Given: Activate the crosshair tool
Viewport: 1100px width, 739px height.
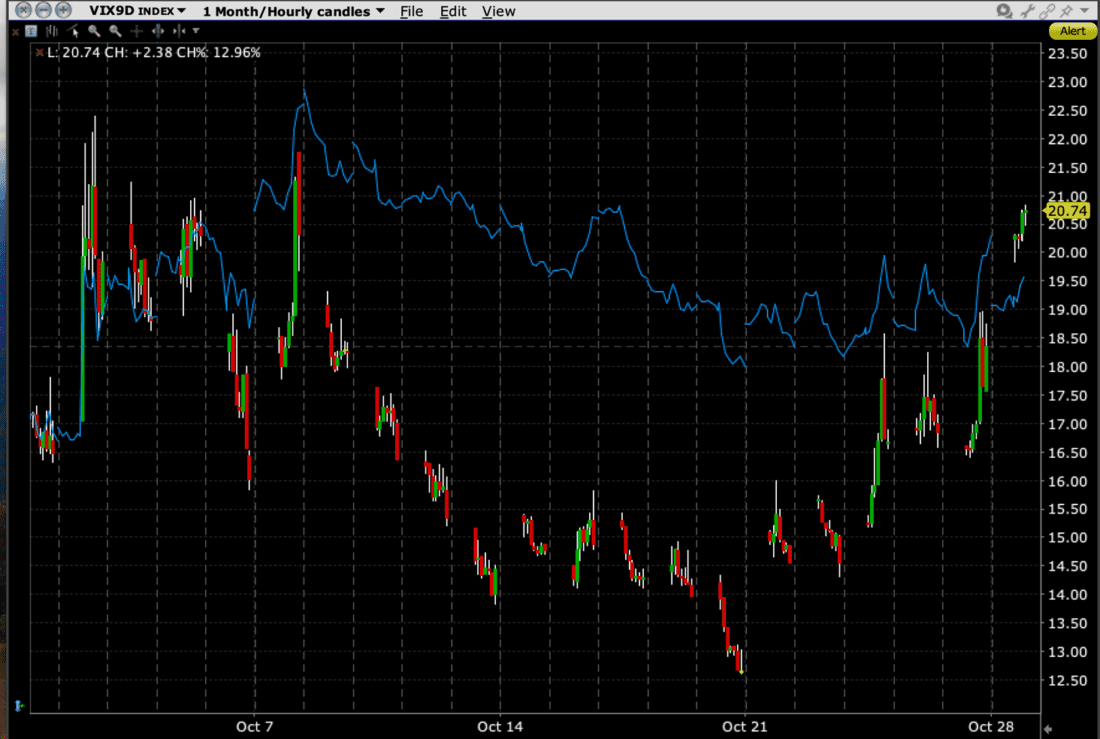Looking at the screenshot, I should (137, 31).
